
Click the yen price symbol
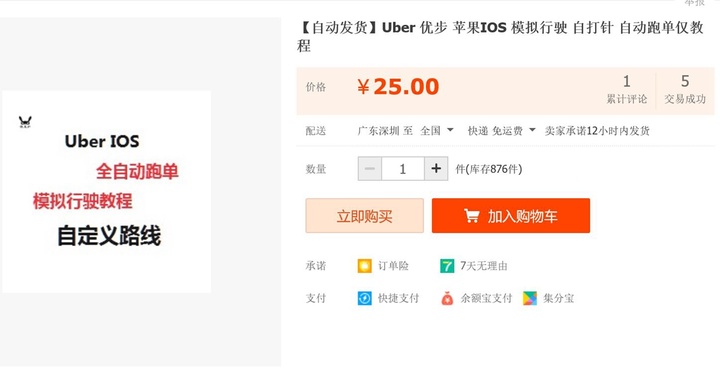tap(363, 87)
